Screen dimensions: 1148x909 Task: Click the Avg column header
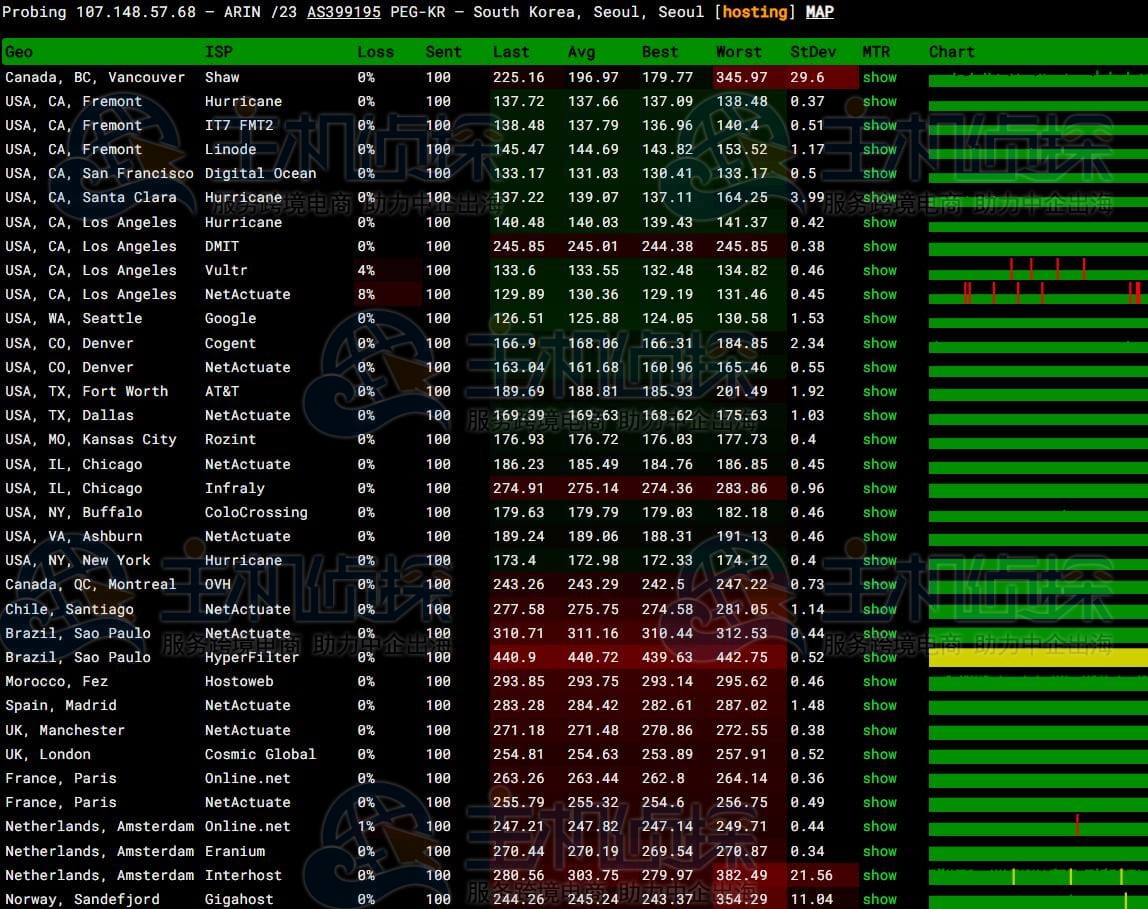click(x=580, y=52)
